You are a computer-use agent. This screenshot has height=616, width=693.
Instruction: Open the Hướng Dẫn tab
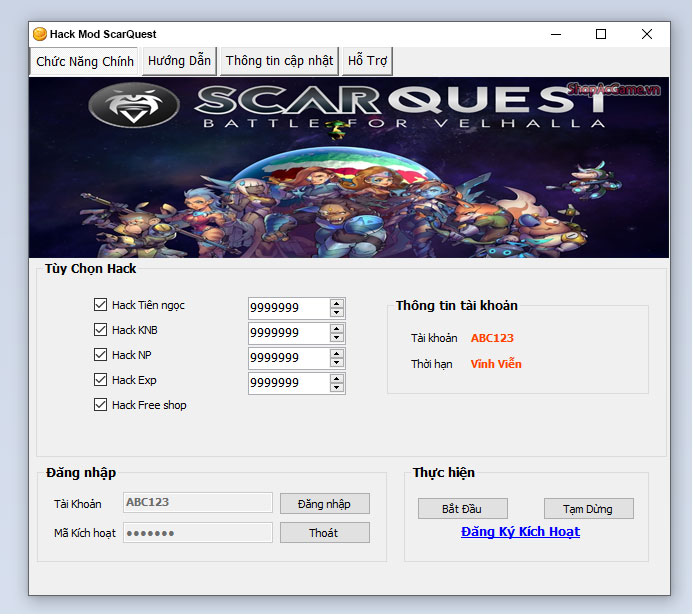click(179, 61)
